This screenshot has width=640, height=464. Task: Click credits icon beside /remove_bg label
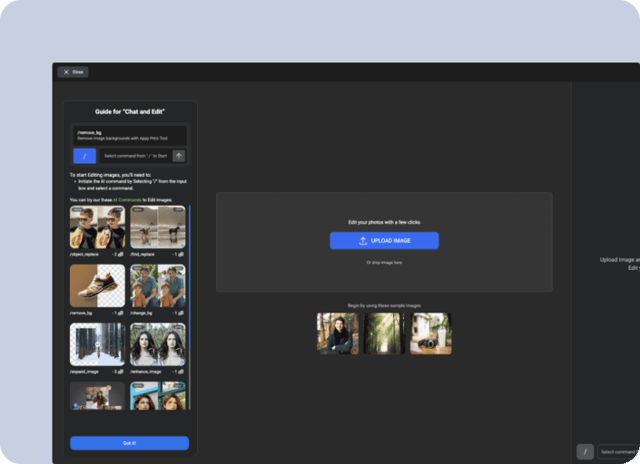tap(121, 313)
